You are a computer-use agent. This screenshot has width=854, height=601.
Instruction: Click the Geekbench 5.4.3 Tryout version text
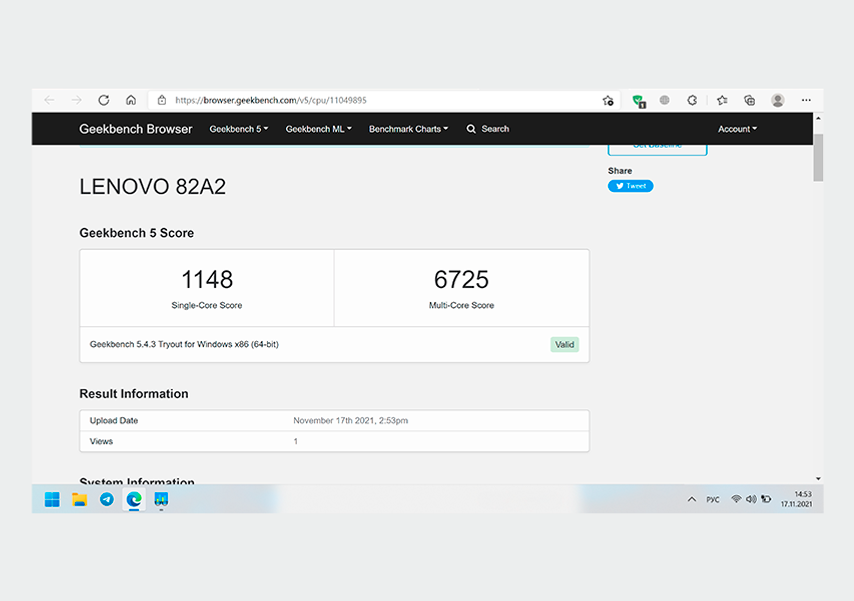tap(184, 344)
